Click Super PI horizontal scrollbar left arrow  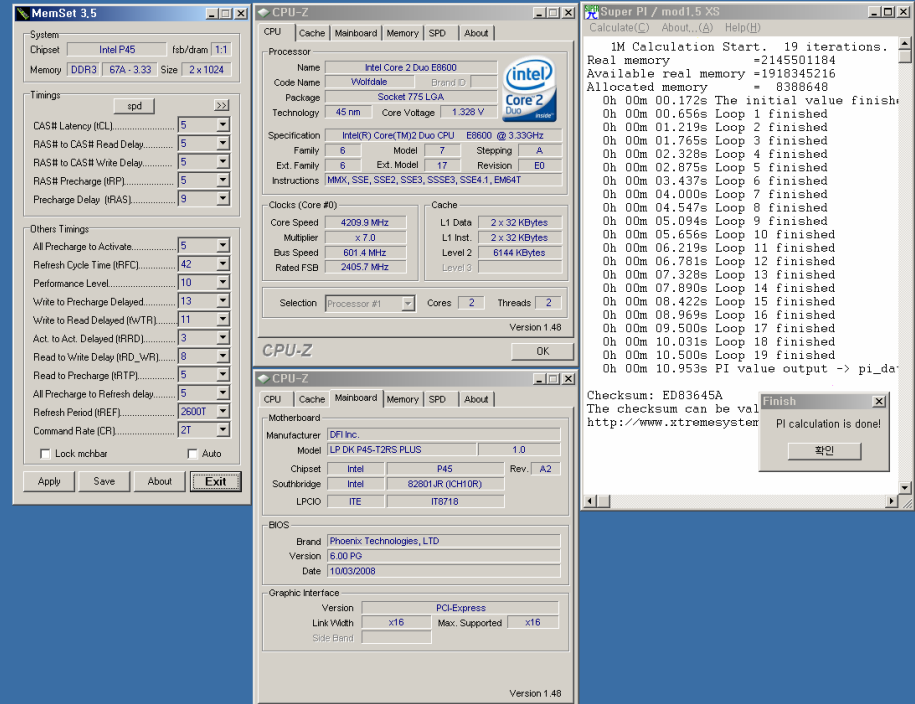click(590, 501)
